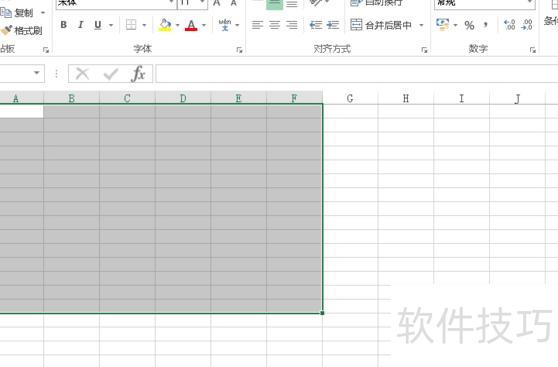The height and width of the screenshot is (367, 558).
Task: Select column I header
Action: (x=462, y=98)
